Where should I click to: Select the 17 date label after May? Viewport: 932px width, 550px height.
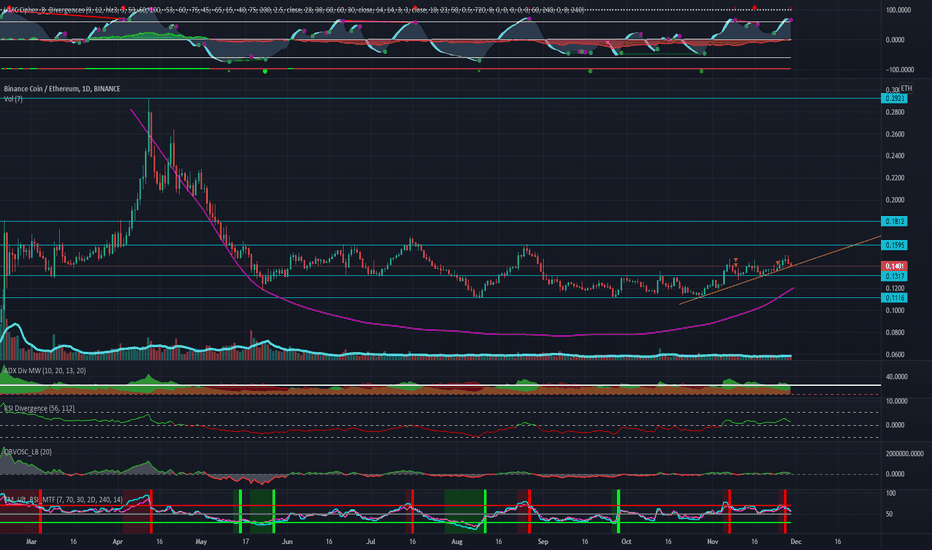point(245,542)
